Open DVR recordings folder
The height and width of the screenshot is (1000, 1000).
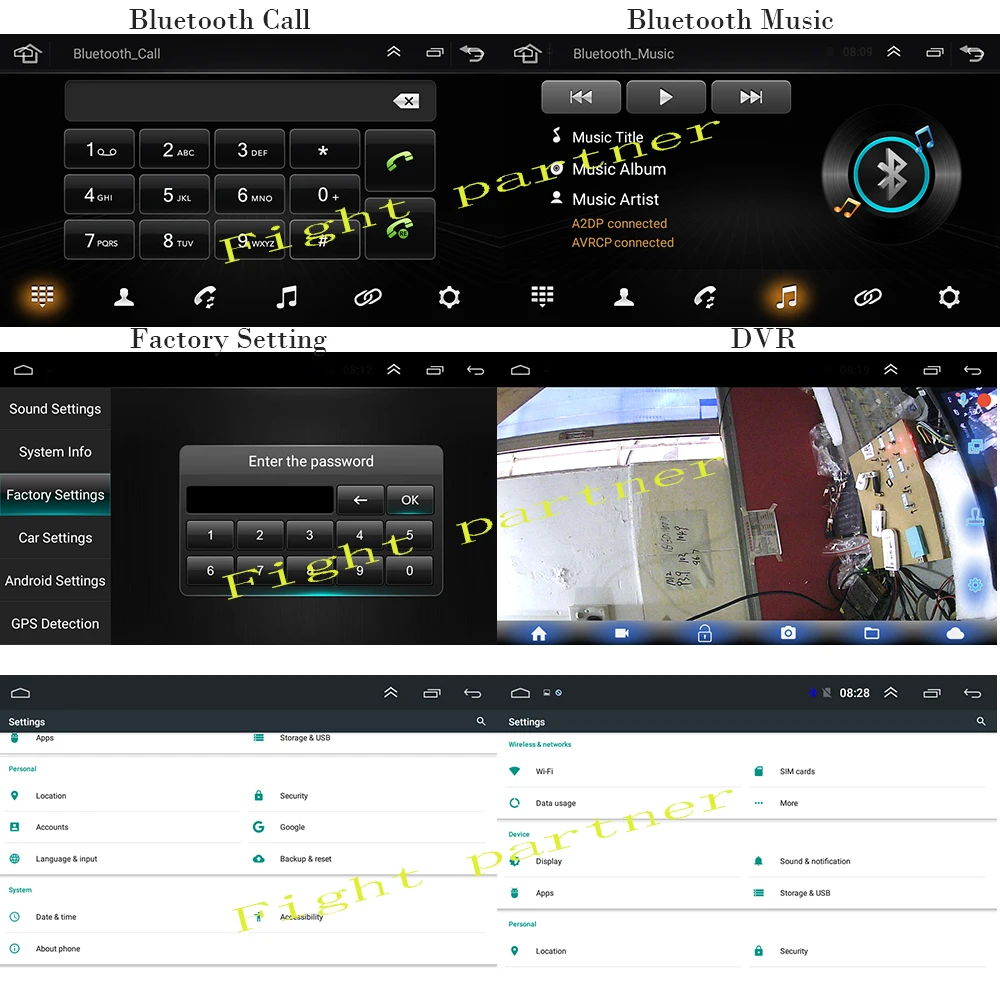point(872,633)
